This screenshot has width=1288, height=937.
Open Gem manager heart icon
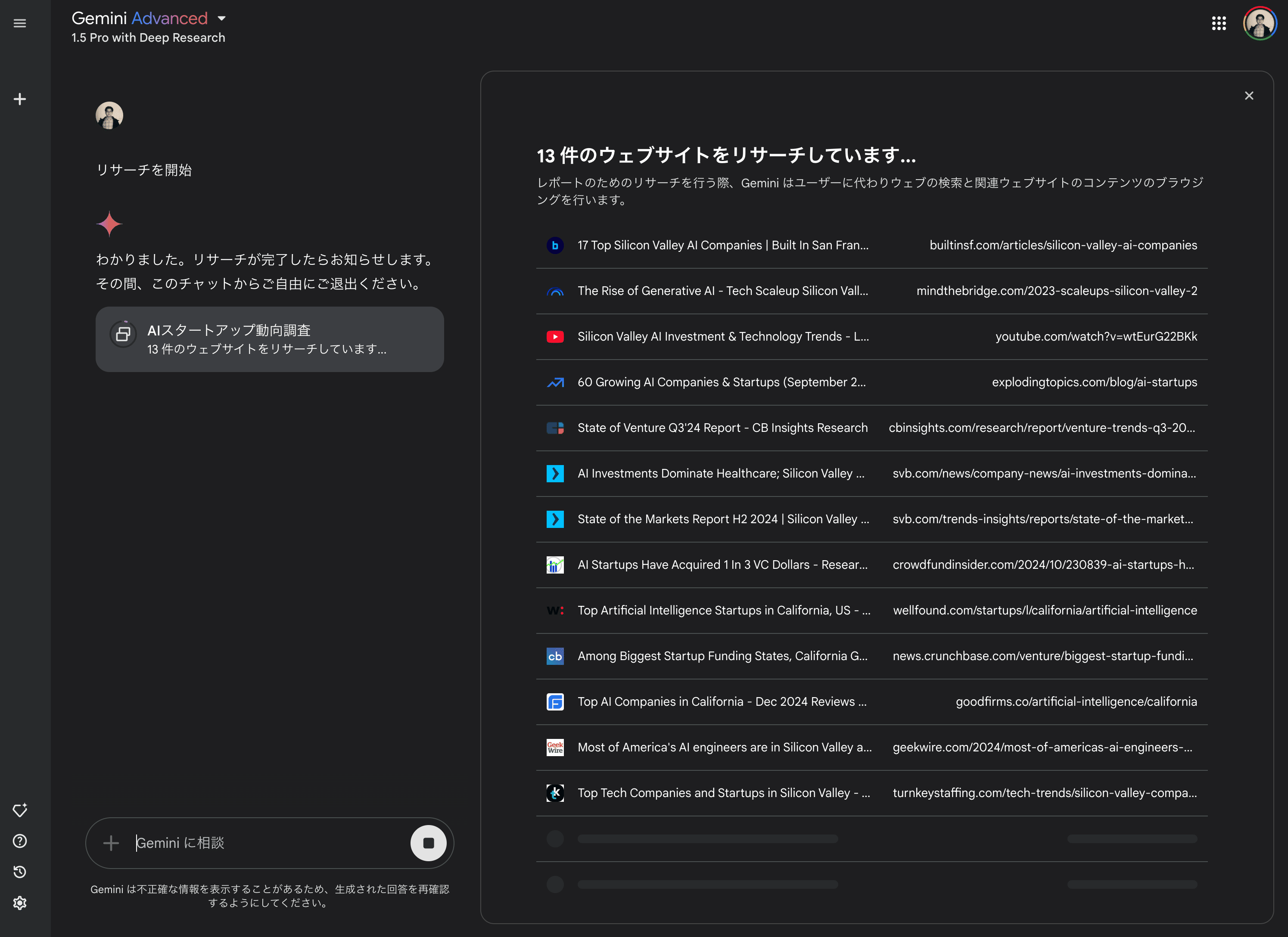pos(20,810)
